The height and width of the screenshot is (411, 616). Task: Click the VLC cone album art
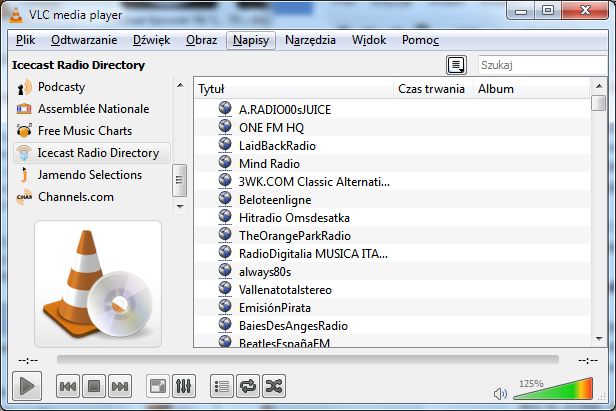click(x=98, y=284)
